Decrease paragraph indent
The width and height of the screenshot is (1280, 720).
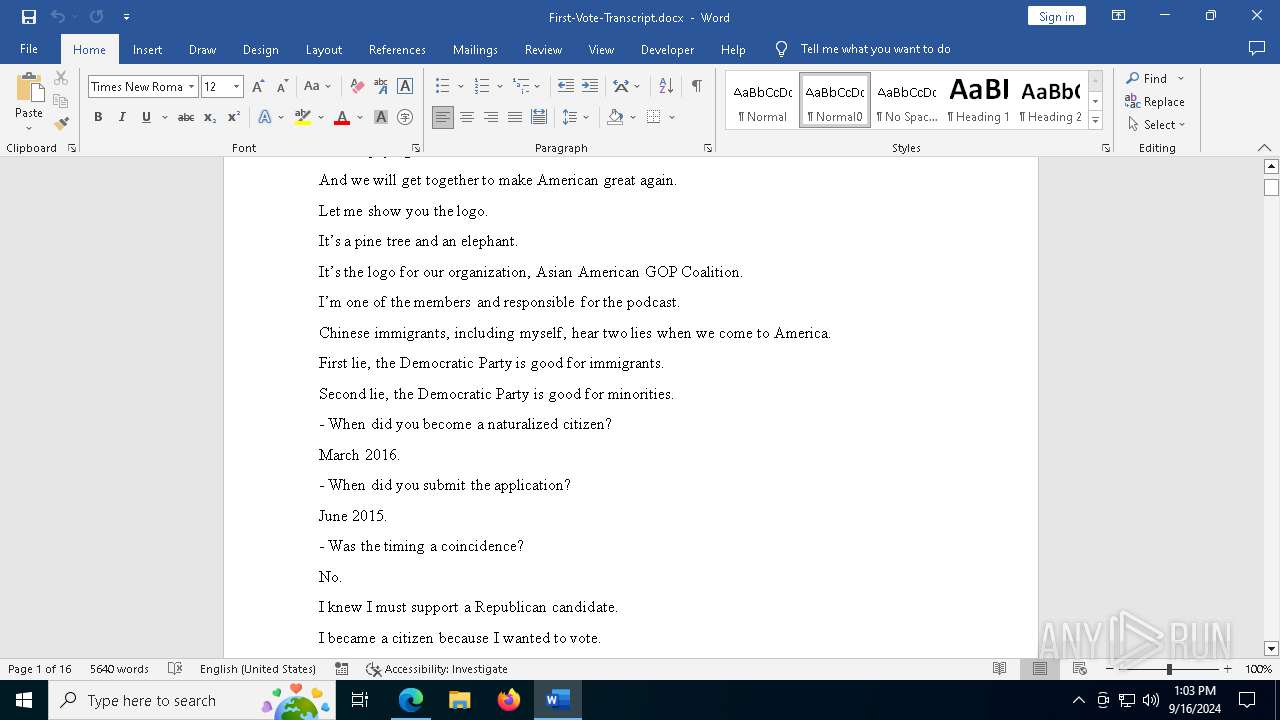click(x=566, y=87)
